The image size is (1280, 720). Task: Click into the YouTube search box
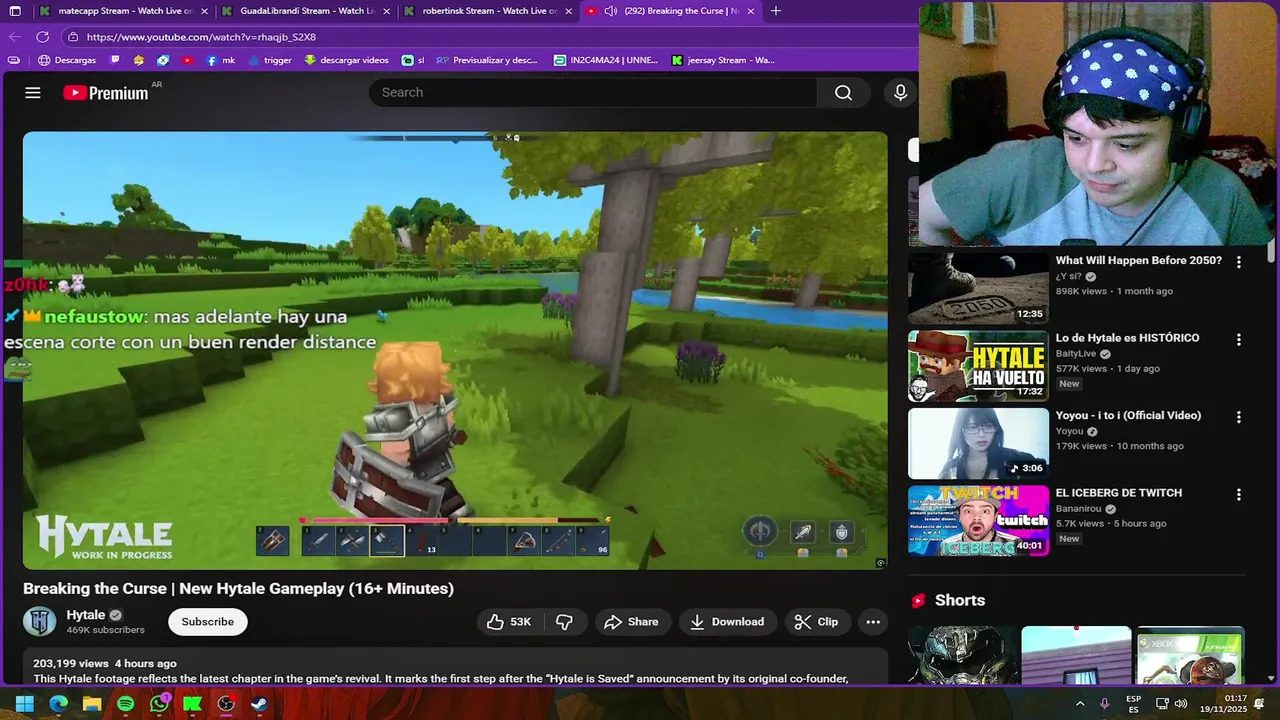594,92
